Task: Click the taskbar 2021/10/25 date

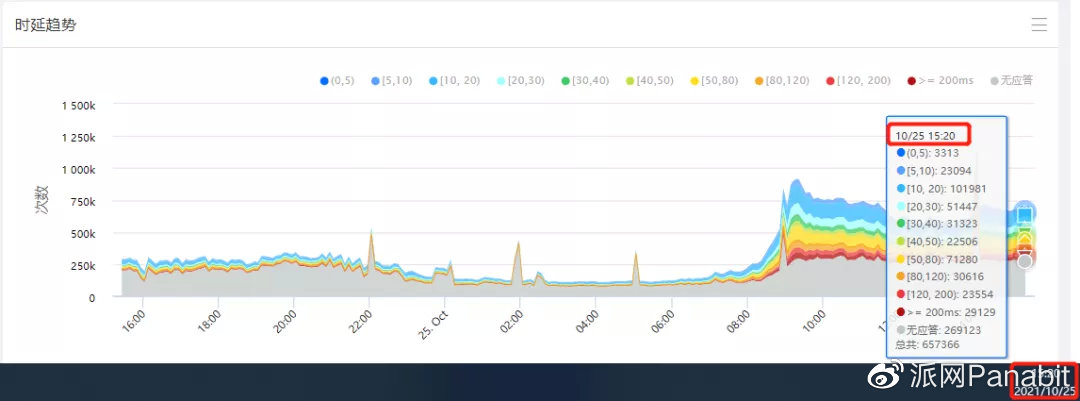Action: click(x=1043, y=391)
